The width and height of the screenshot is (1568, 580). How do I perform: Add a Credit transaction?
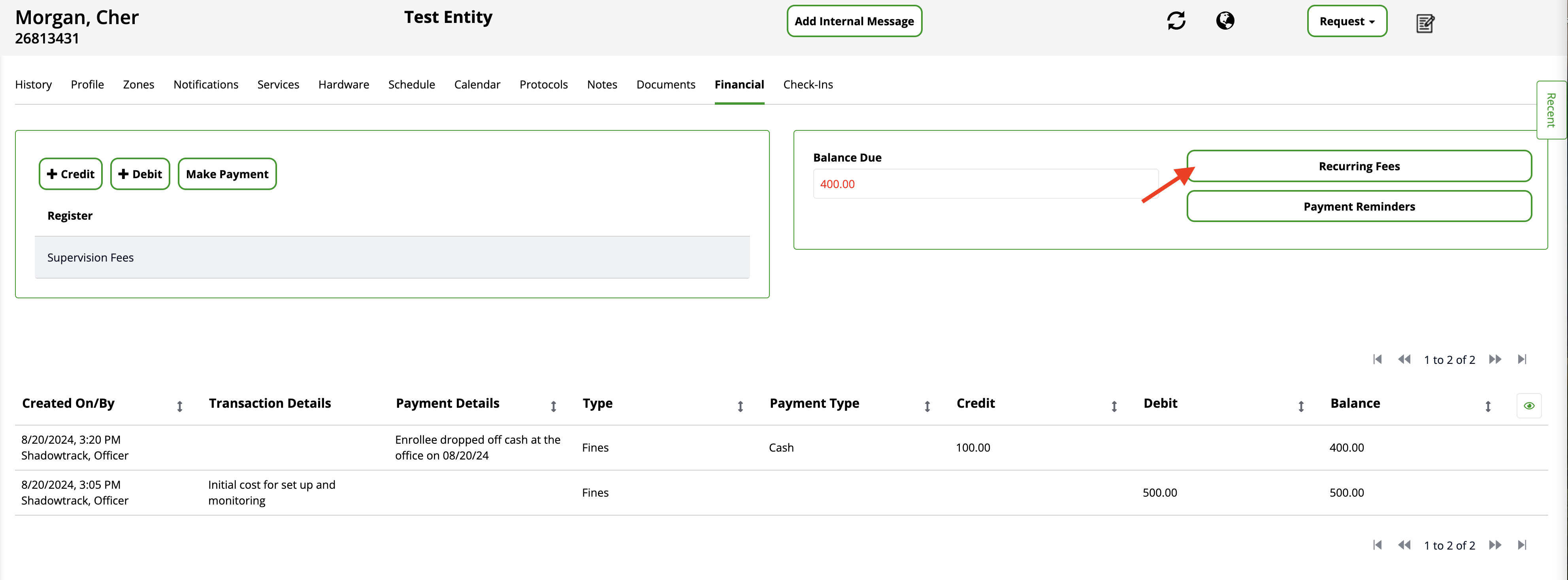tap(71, 174)
